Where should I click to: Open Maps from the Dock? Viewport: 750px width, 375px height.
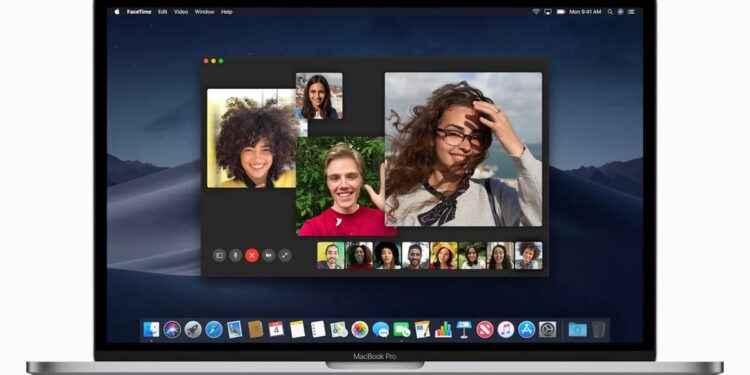(339, 330)
